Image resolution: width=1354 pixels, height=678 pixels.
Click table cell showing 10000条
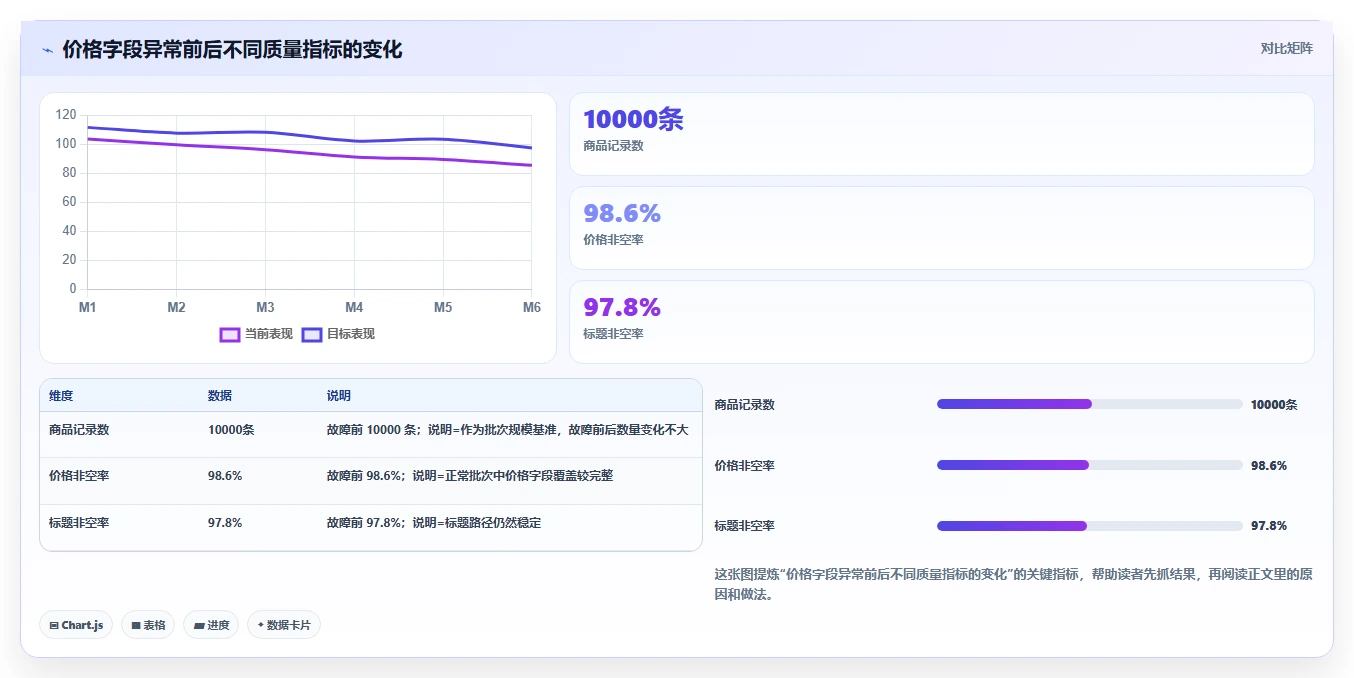[231, 429]
